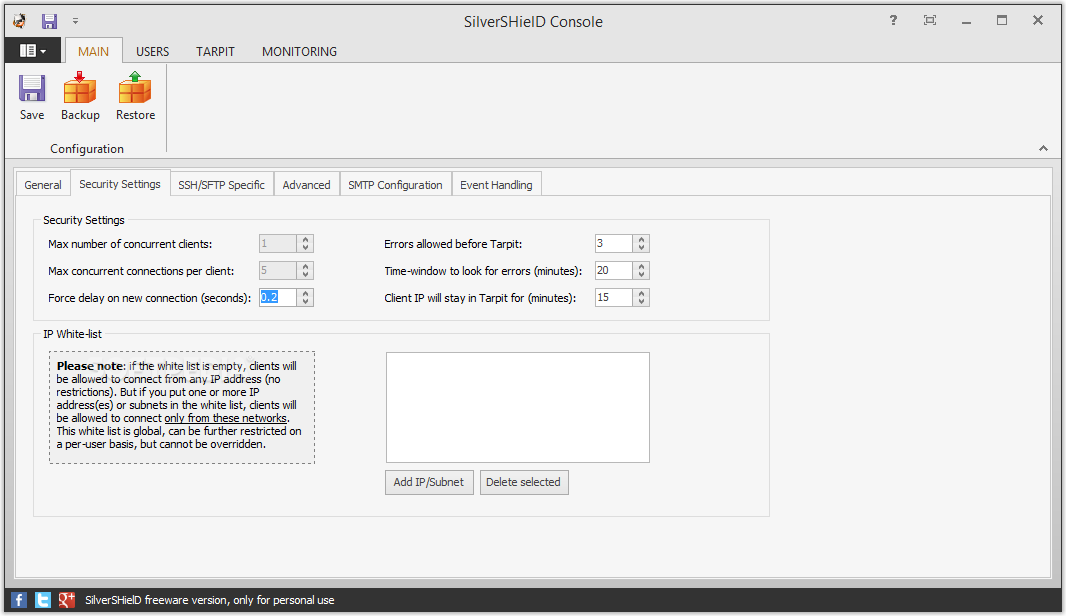Viewport: 1066px width, 616px height.
Task: Click the Force delay on new connection field
Action: tap(278, 297)
